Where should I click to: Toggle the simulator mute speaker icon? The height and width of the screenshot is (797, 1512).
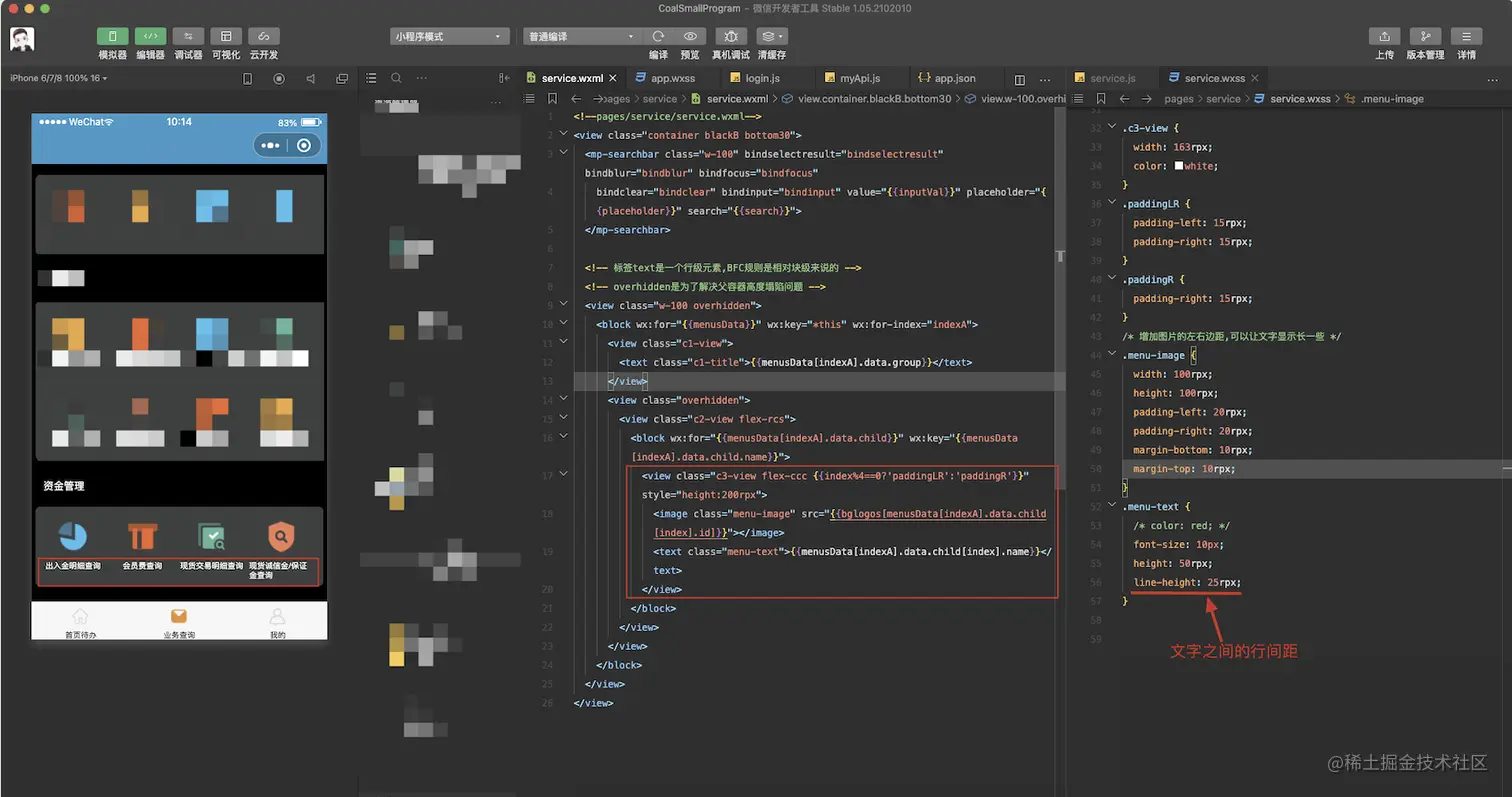point(310,78)
